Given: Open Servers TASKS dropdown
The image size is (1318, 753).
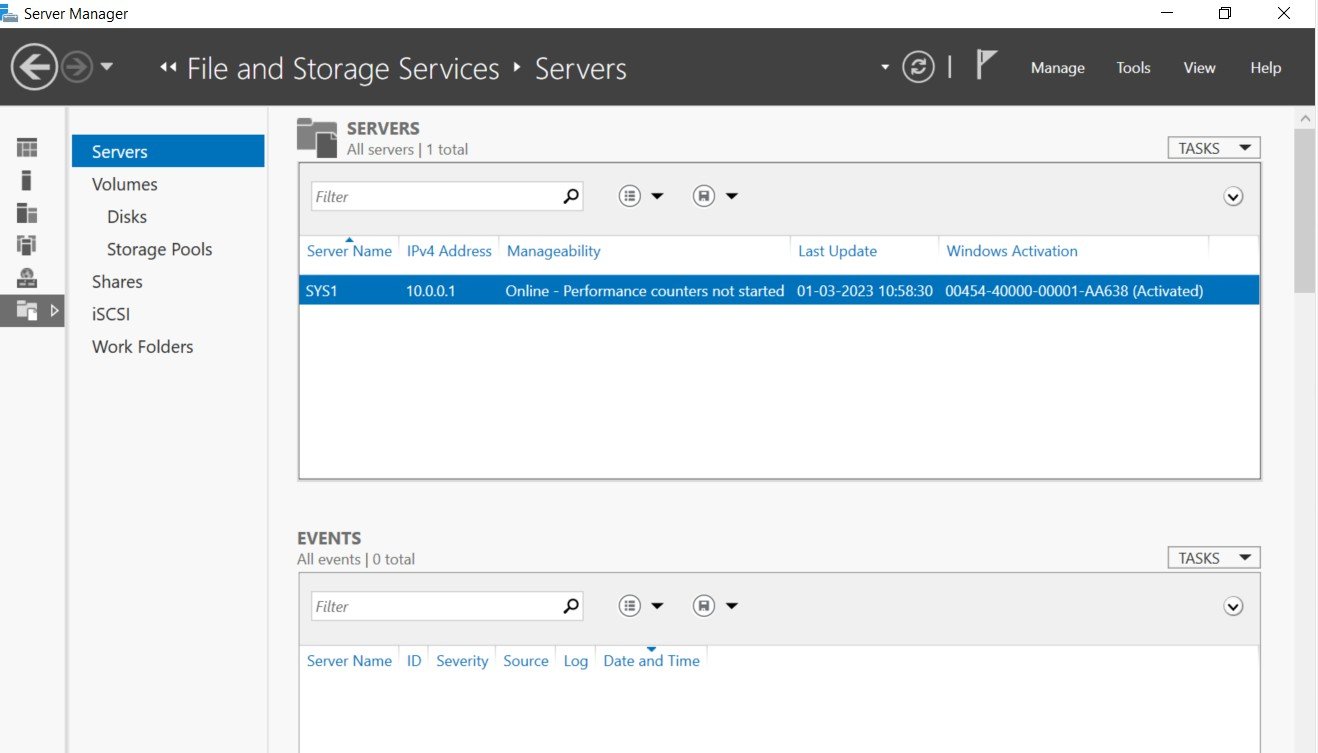Looking at the screenshot, I should (x=1214, y=148).
